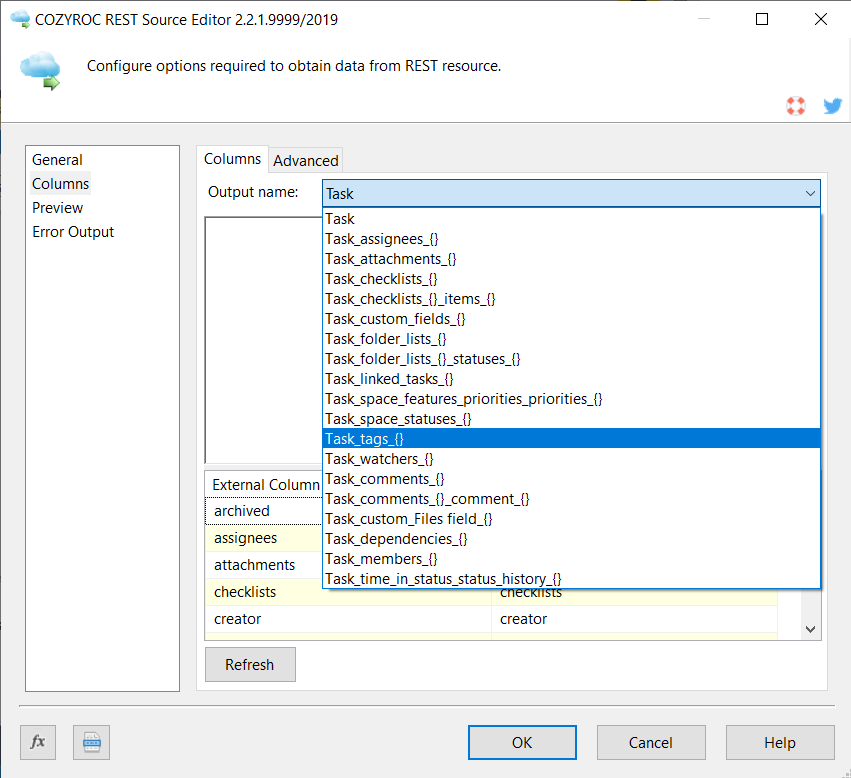The height and width of the screenshot is (778, 851).
Task: Open the Output name dropdown
Action: point(809,192)
